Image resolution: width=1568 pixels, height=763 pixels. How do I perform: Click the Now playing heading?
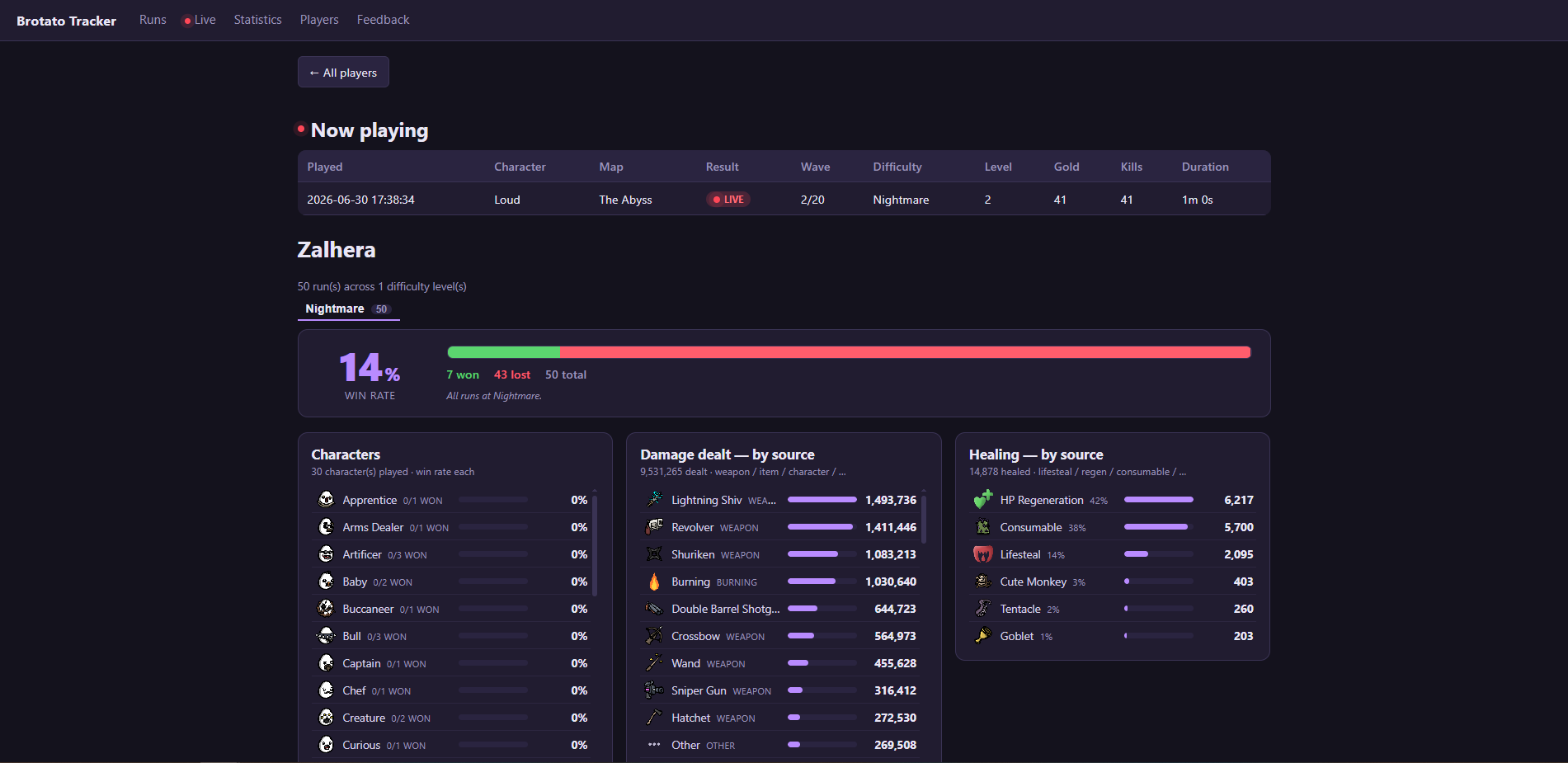click(x=370, y=130)
